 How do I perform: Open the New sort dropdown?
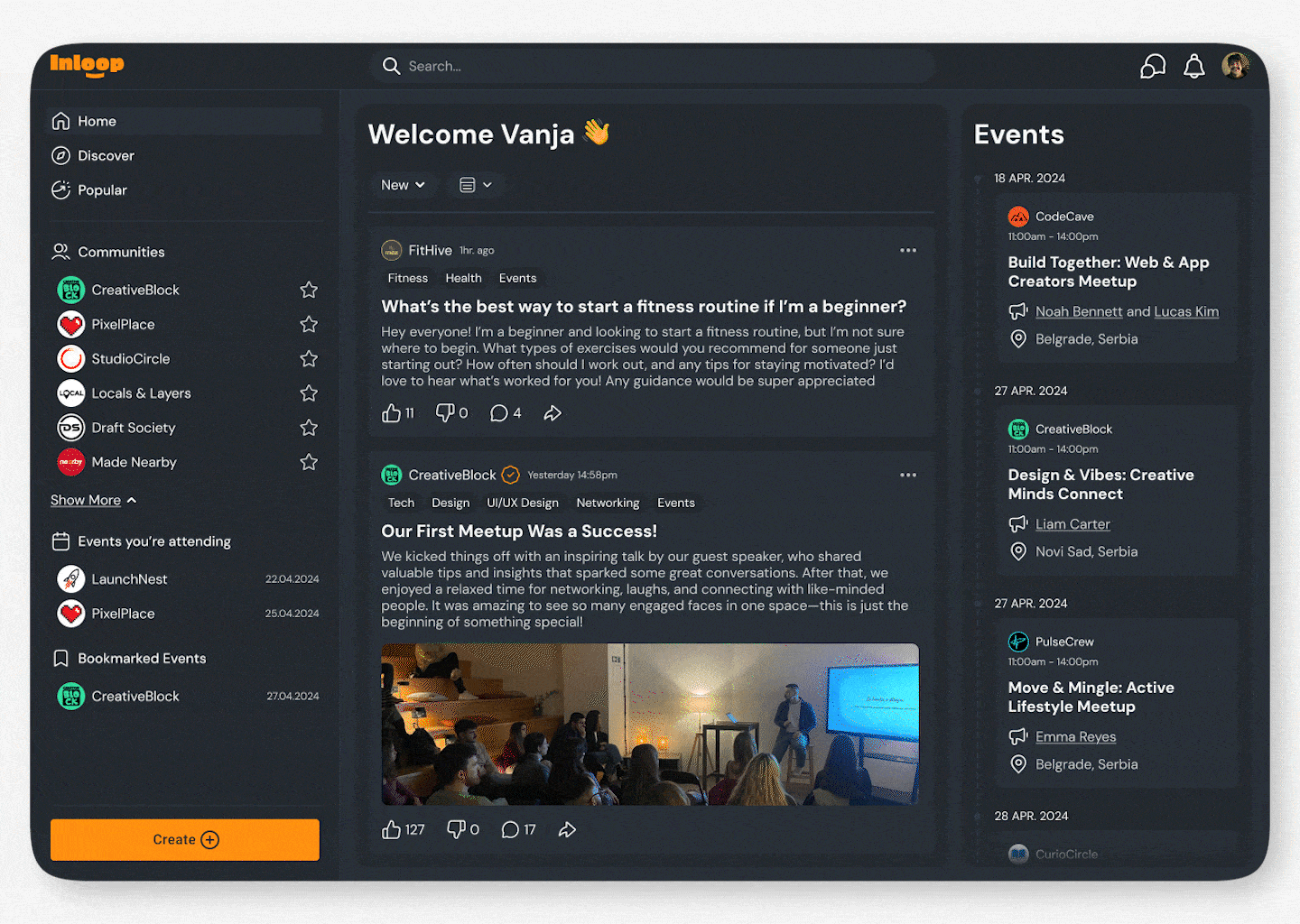click(403, 185)
